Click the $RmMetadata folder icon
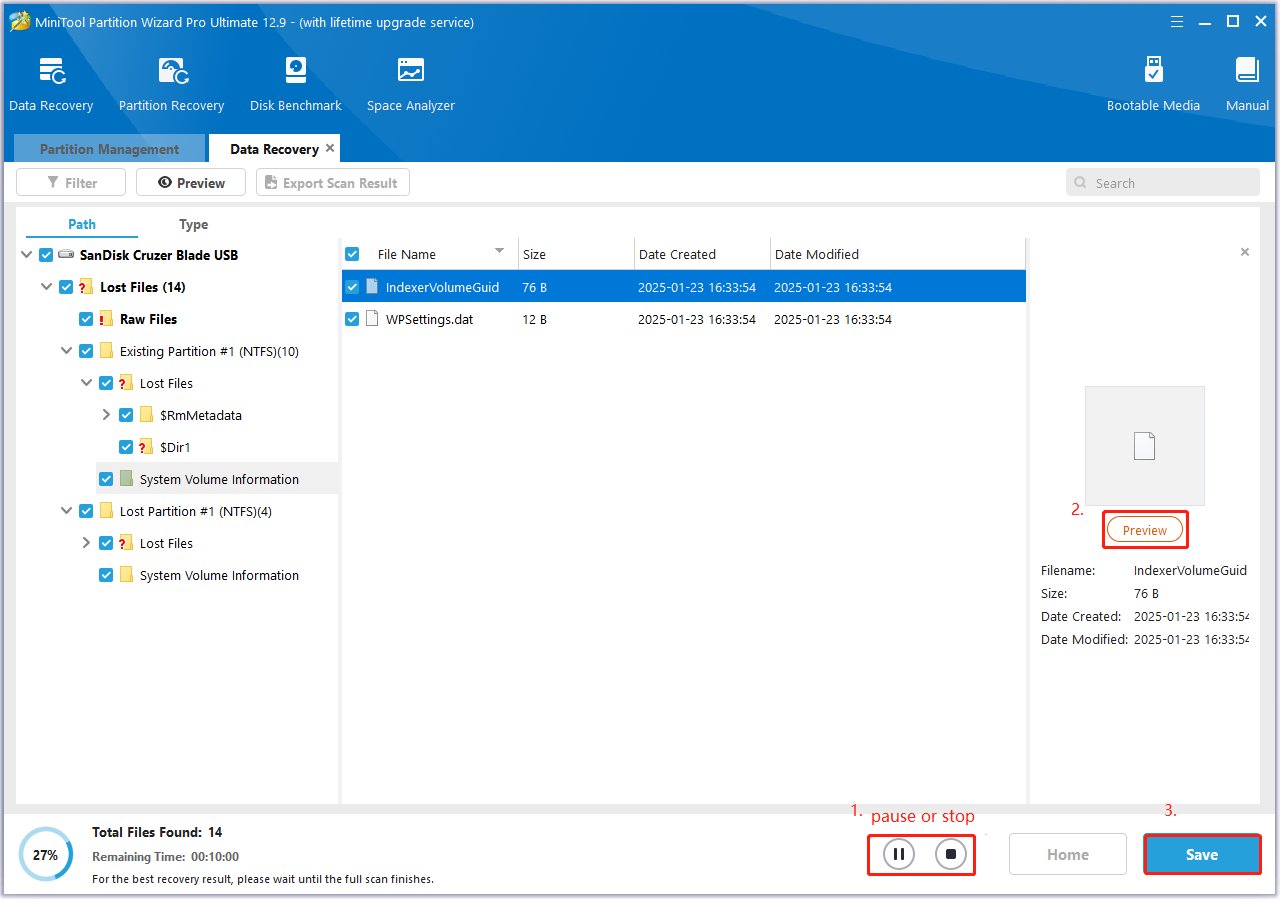Viewport: 1280px width, 903px height. (x=146, y=415)
